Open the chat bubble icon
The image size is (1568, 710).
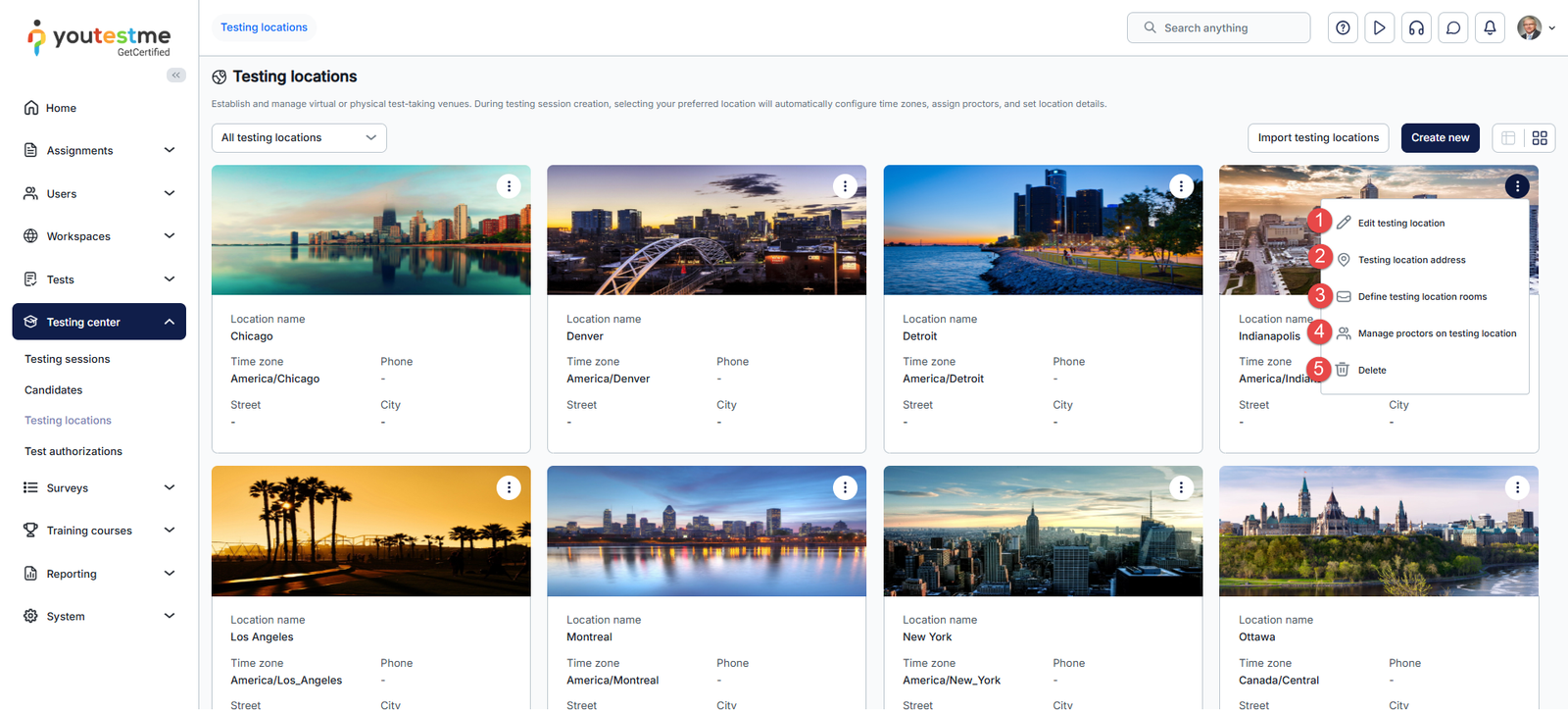pyautogui.click(x=1453, y=27)
